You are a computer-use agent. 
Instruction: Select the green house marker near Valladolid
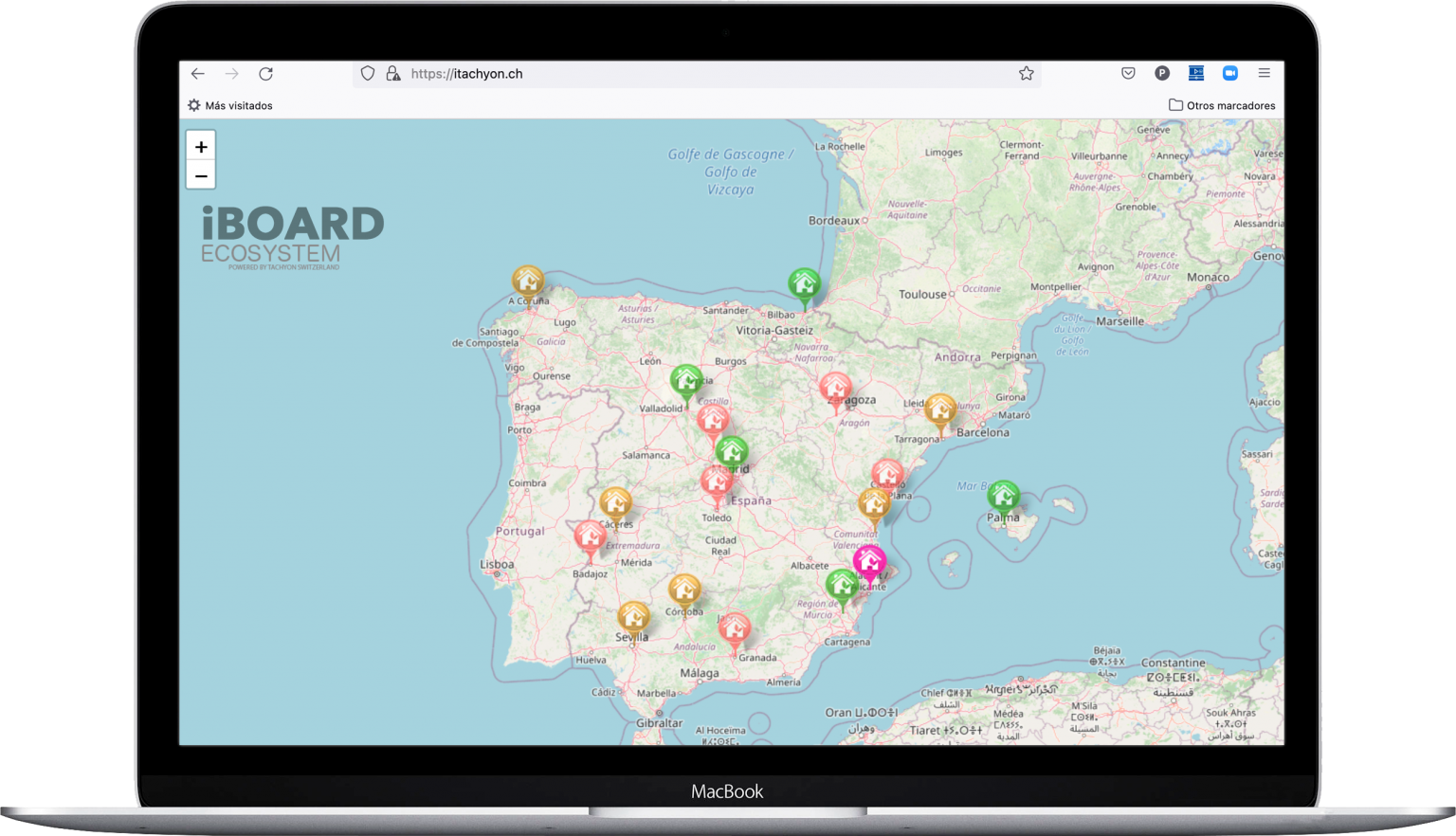pos(686,381)
